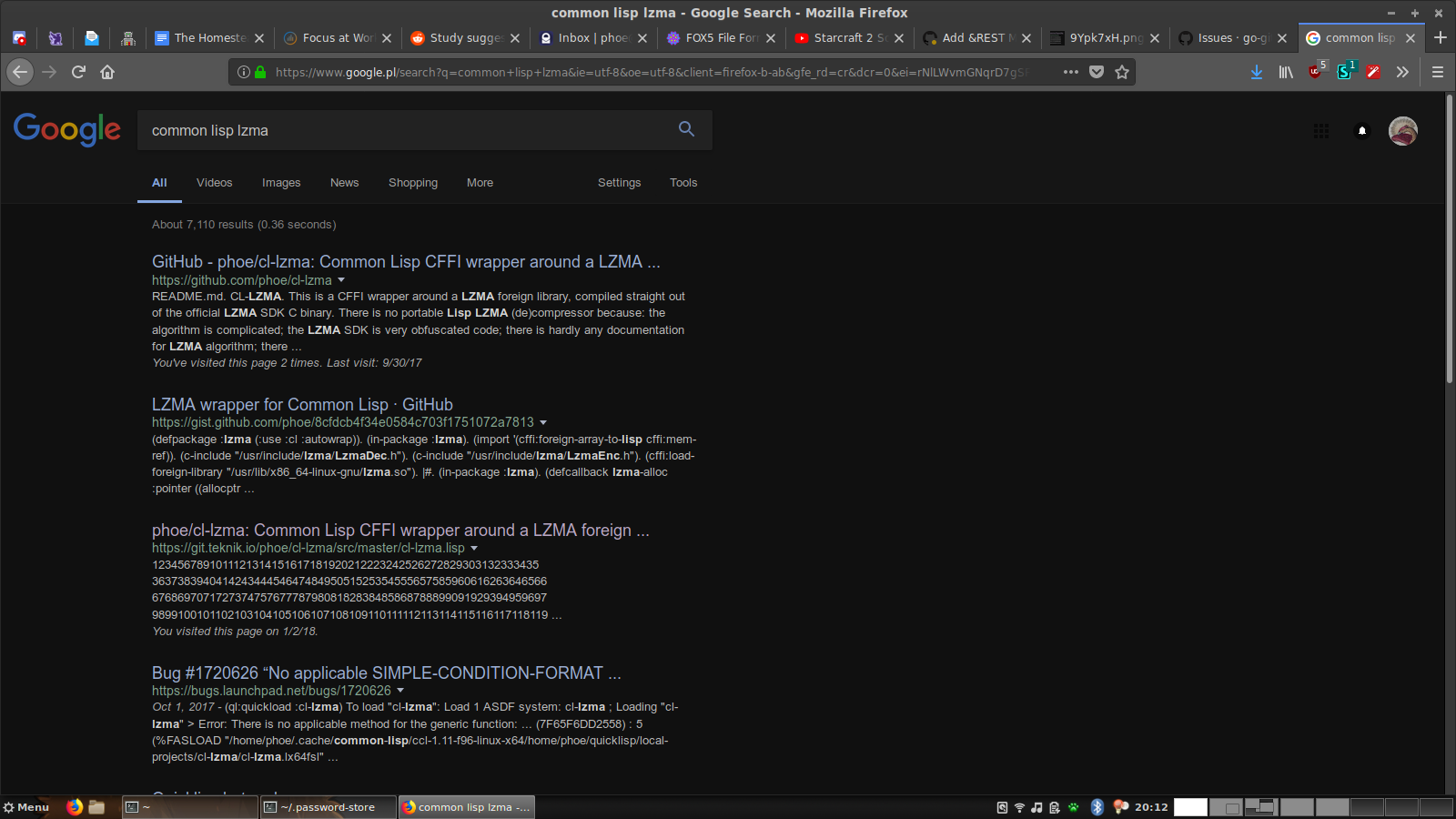Click the music note tray icon

(x=1036, y=807)
